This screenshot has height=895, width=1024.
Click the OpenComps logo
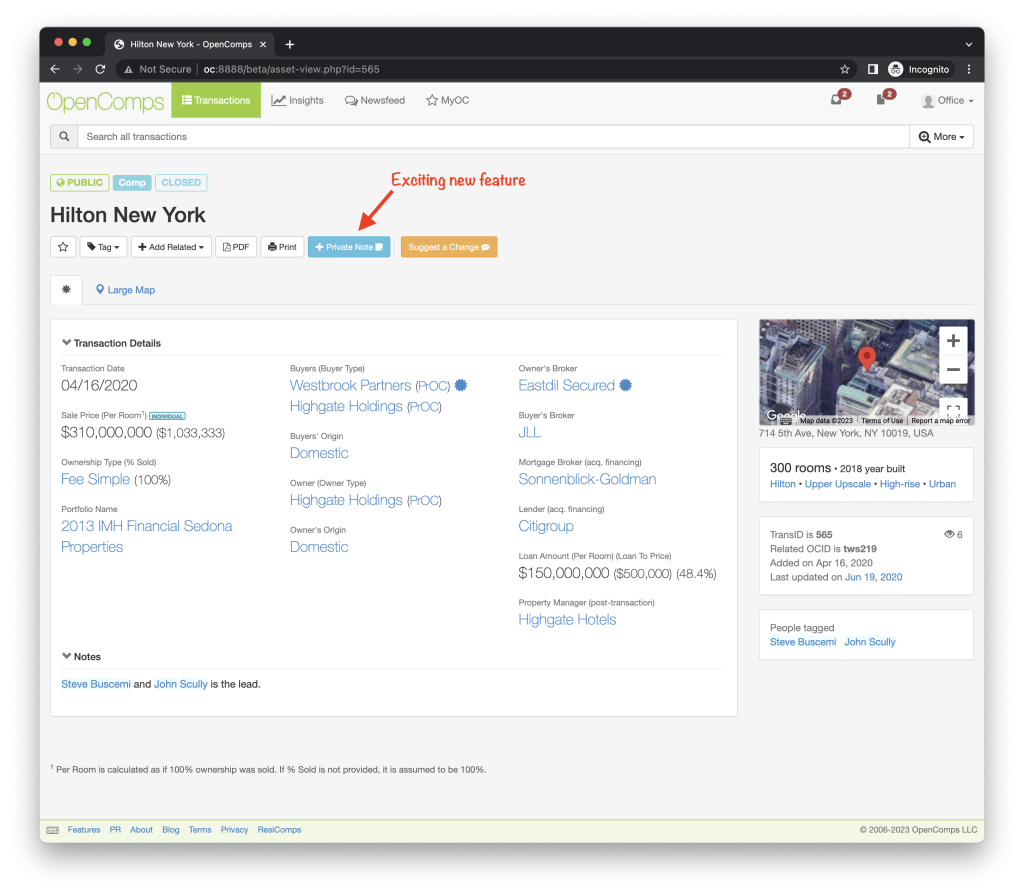(x=105, y=101)
